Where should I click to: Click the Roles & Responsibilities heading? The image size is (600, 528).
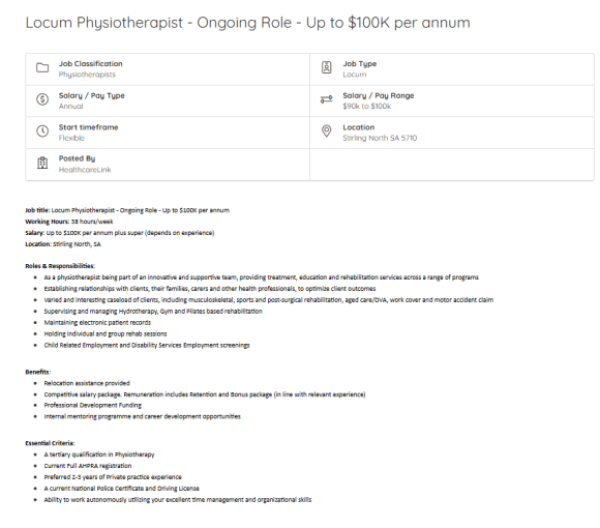click(60, 266)
